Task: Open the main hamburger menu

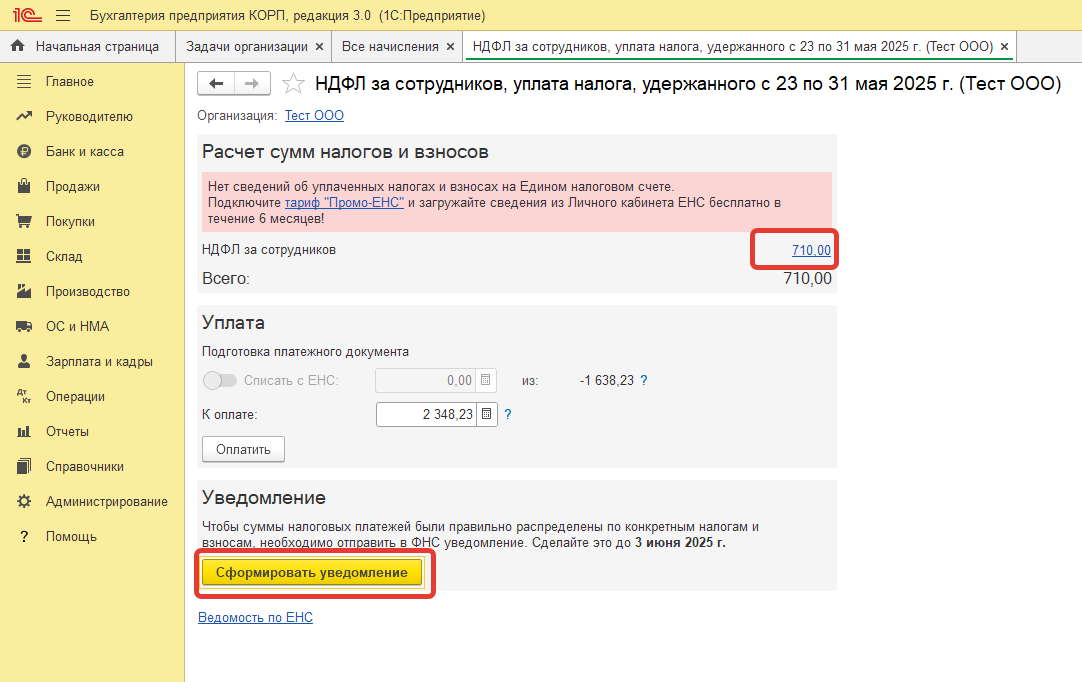Action: coord(63,16)
